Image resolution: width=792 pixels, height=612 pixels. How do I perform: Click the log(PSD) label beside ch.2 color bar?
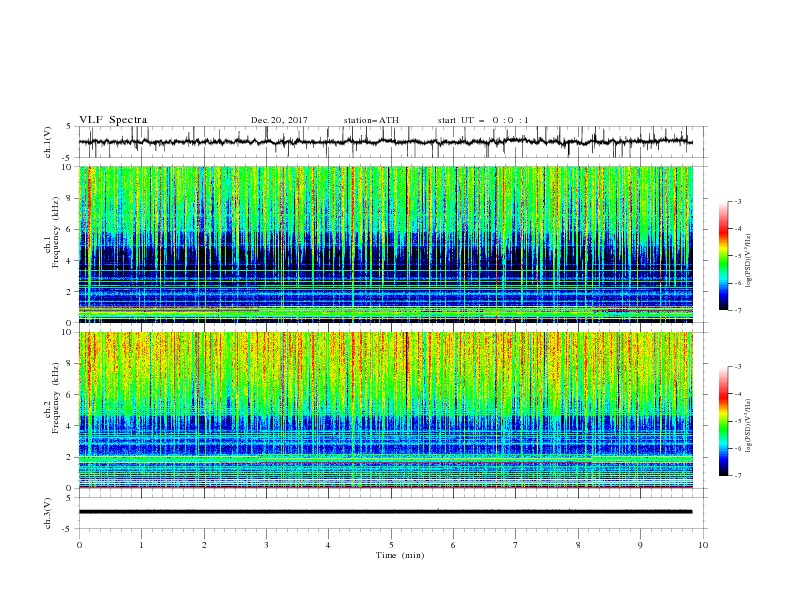[x=749, y=425]
